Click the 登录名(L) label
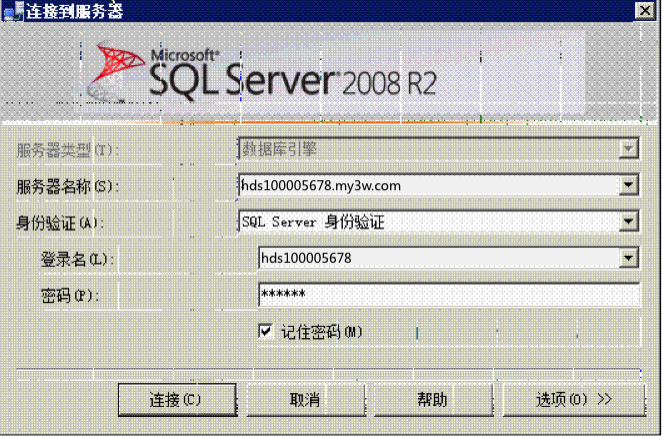This screenshot has height=436, width=662. tap(78, 260)
